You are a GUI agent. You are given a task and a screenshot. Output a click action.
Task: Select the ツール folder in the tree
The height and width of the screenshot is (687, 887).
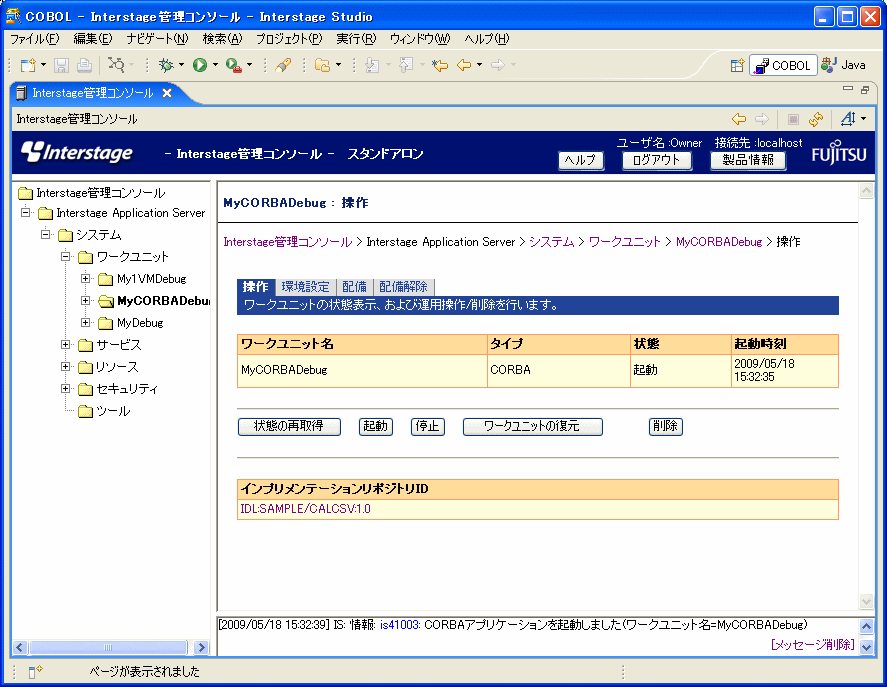coord(104,411)
